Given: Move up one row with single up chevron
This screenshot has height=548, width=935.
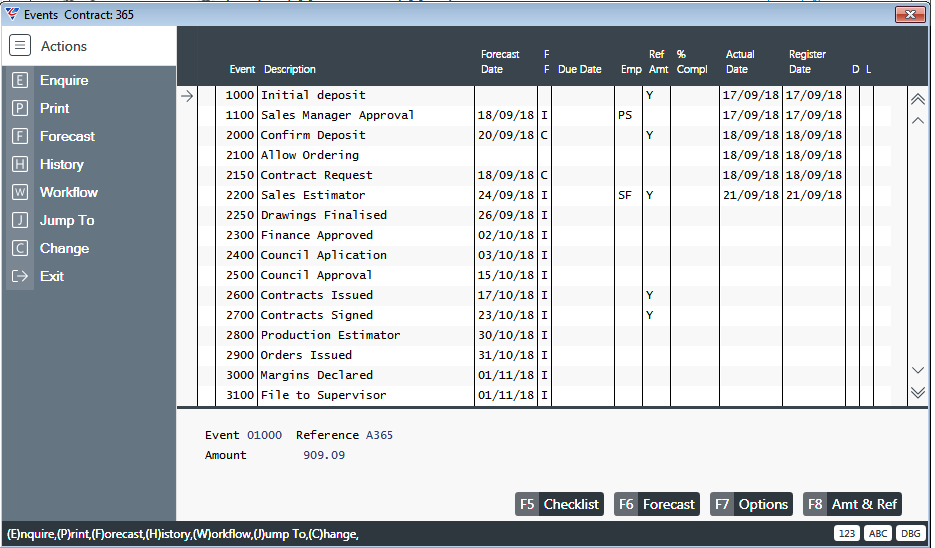Looking at the screenshot, I should pos(918,120).
